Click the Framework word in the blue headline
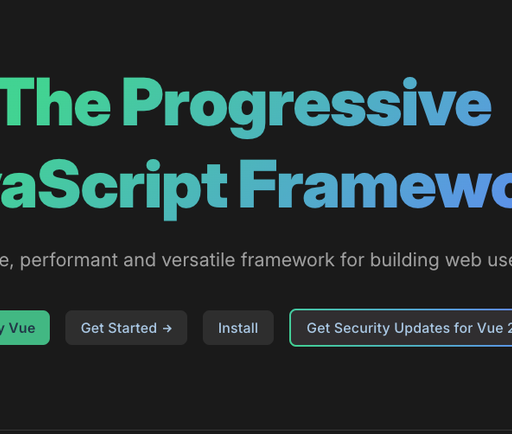 click(x=376, y=184)
